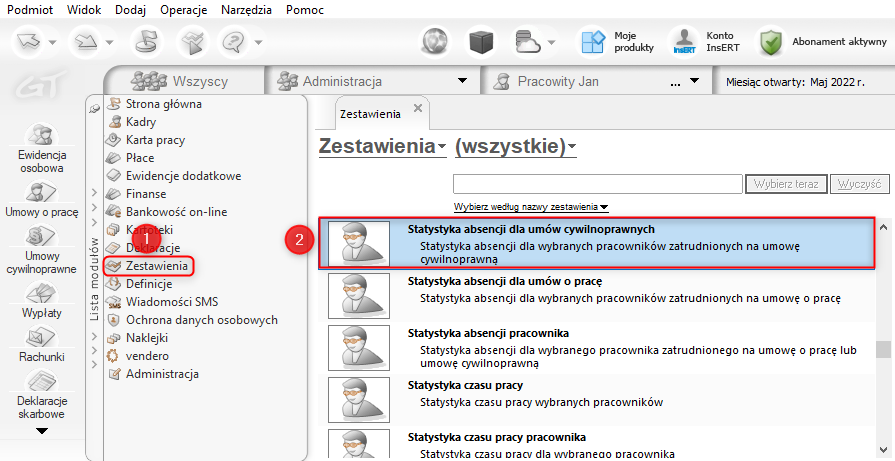895x461 pixels.
Task: Open the Wiadomości SMS module
Action: 163,302
